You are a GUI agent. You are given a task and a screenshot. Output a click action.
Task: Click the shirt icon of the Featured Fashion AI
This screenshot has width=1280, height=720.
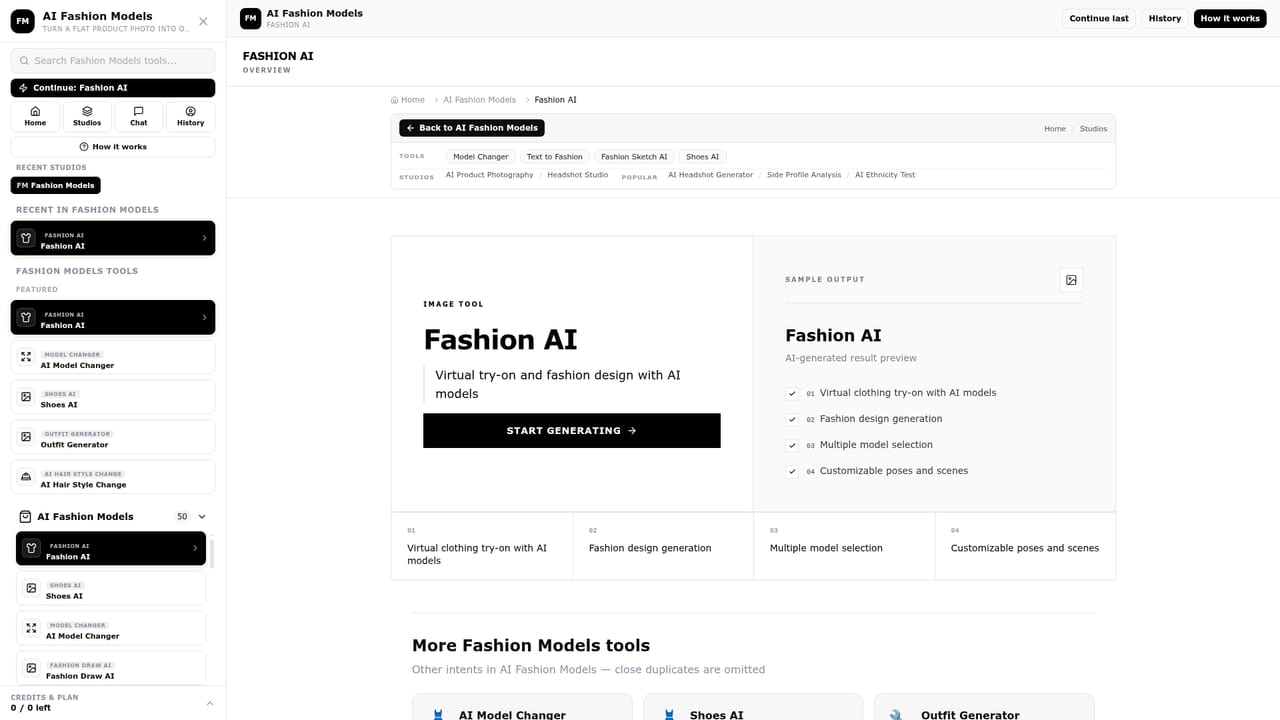[26, 317]
